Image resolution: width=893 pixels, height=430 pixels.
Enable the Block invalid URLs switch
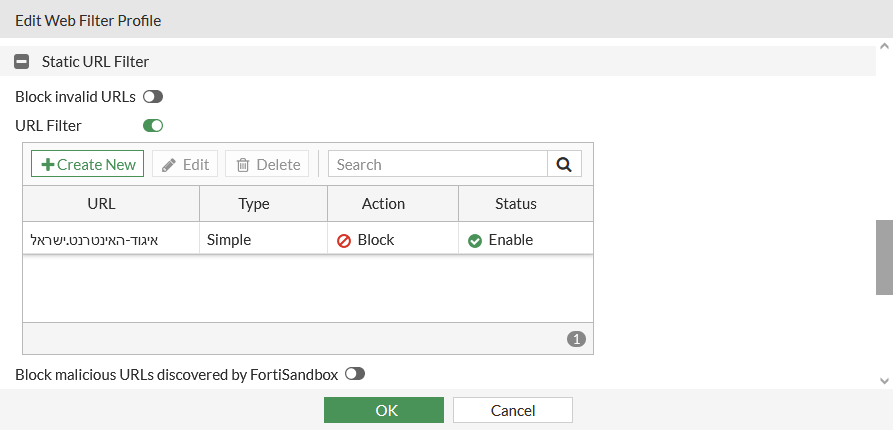pyautogui.click(x=153, y=97)
